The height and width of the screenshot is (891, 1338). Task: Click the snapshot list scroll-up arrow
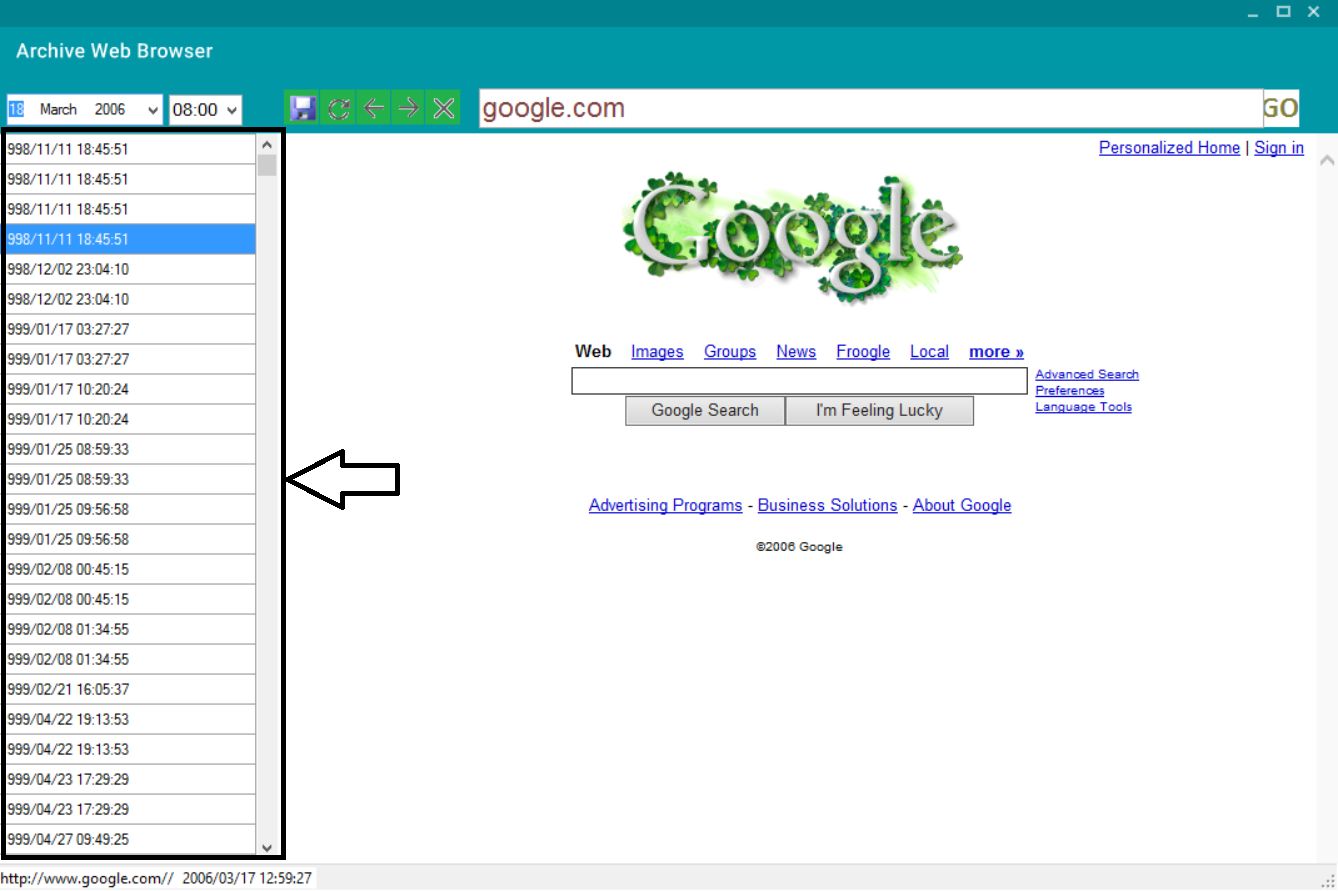point(266,145)
